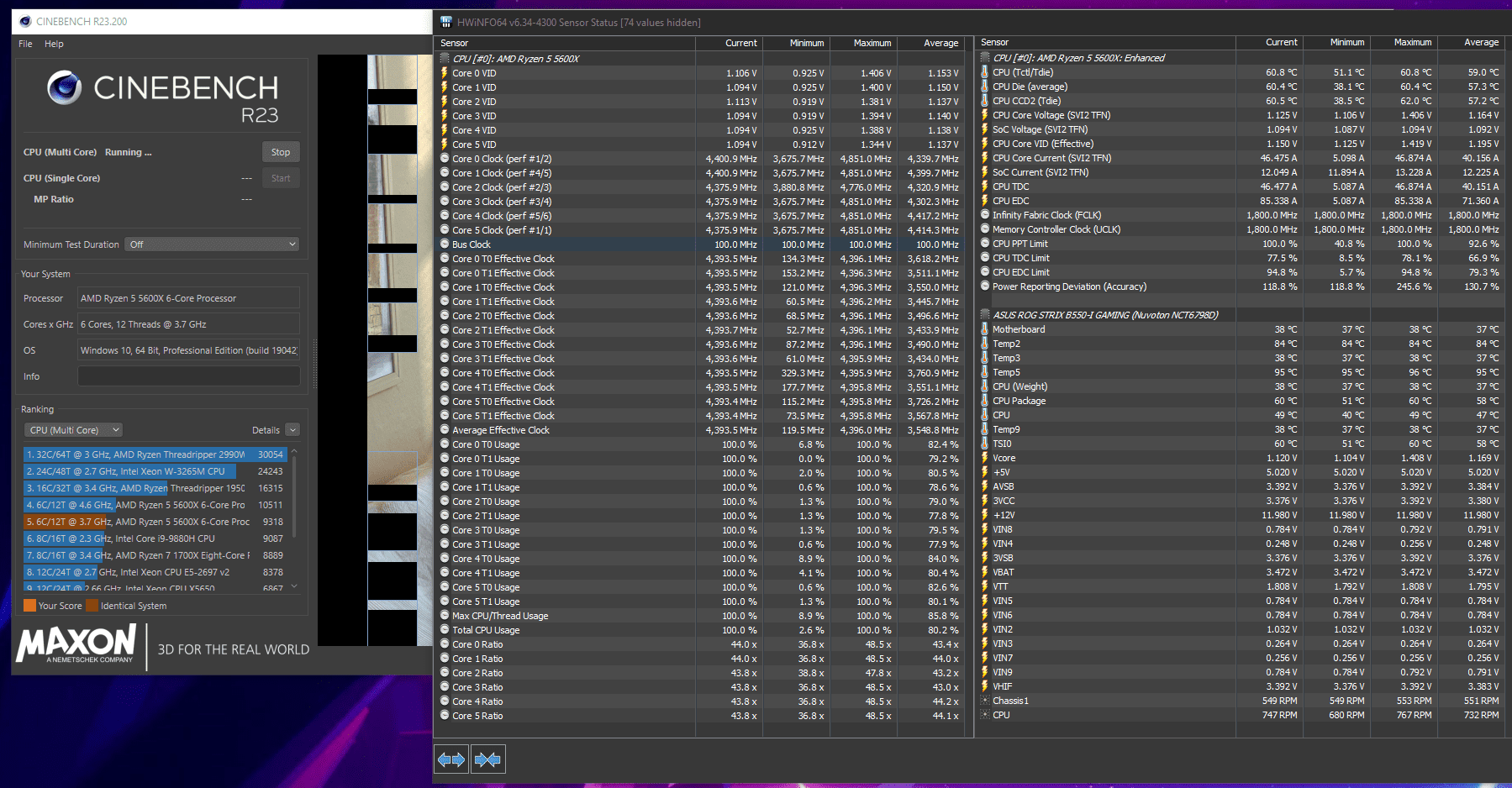Click the icon beside Power Reporting Deviation (Accuracy)
Image resolution: width=1512 pixels, height=788 pixels.
pyautogui.click(x=985, y=286)
